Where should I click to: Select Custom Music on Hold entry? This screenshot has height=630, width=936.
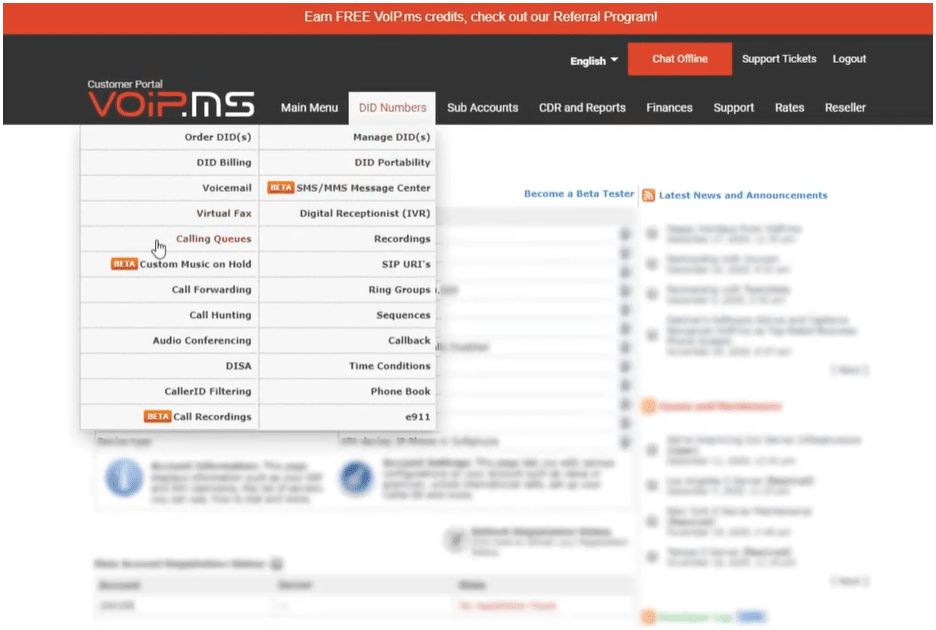pos(170,264)
